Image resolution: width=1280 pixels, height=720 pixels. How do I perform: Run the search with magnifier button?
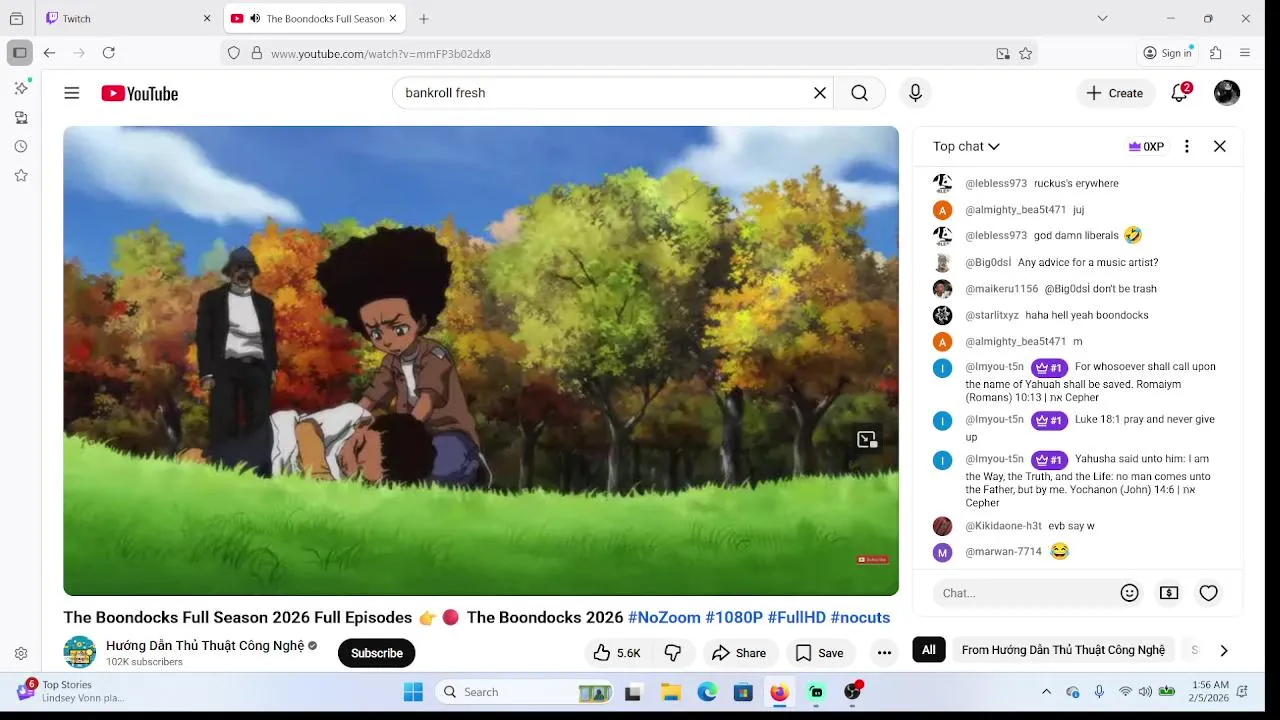coord(859,93)
